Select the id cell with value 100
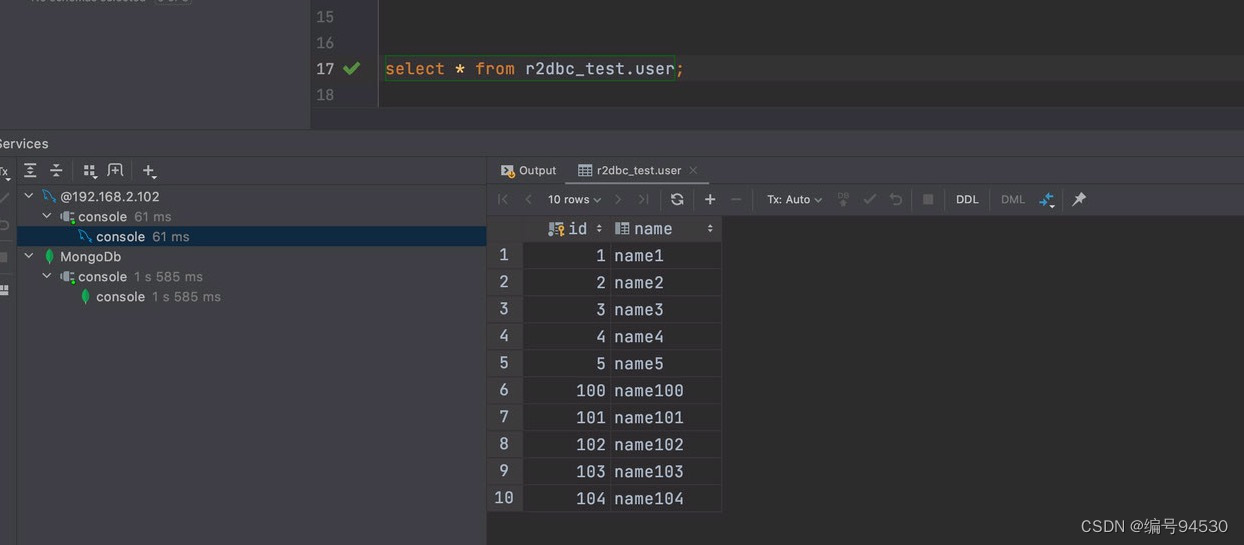This screenshot has height=545, width=1244. (x=567, y=391)
